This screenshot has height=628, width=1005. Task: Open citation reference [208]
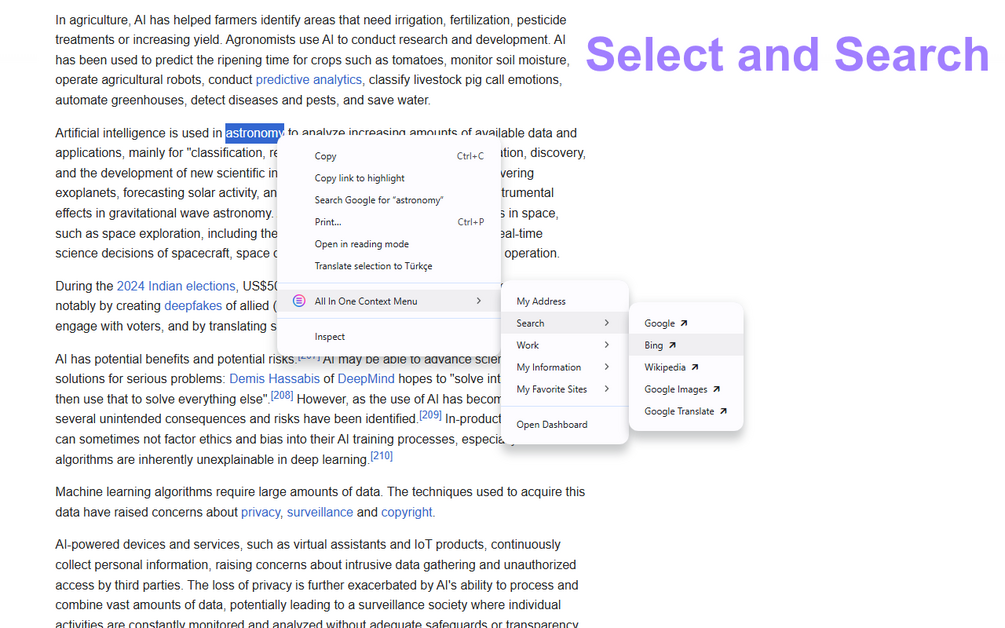click(x=282, y=395)
